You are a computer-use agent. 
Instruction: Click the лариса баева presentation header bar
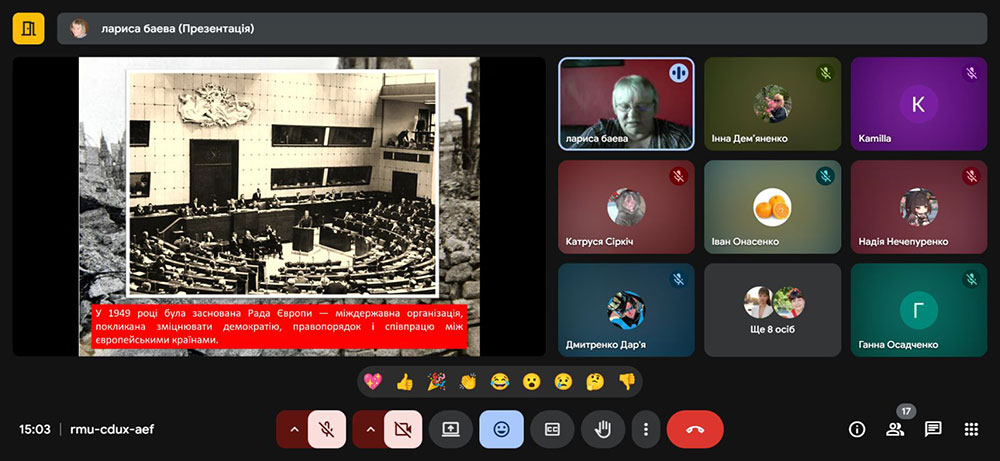[x=520, y=29]
